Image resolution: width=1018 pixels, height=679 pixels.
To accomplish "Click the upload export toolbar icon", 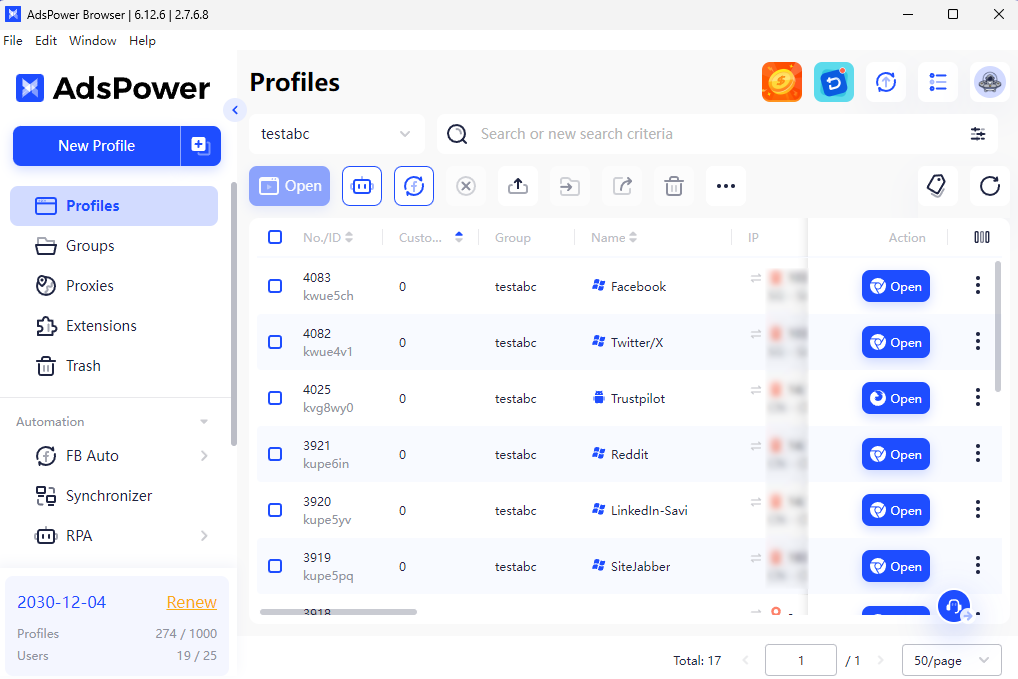I will 517,186.
